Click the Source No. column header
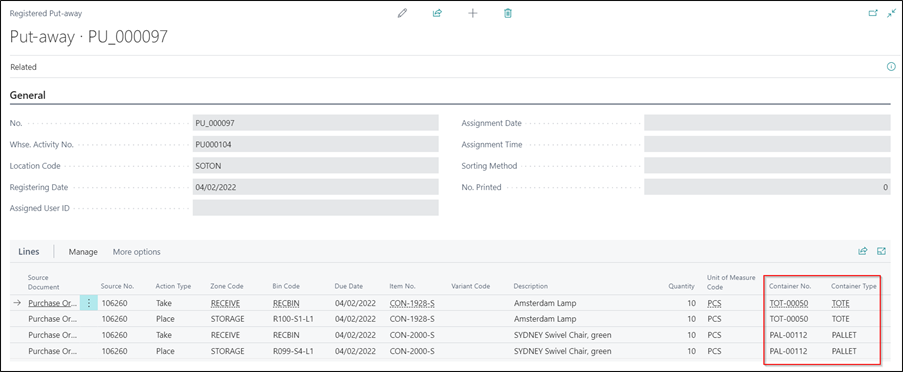Image resolution: width=903 pixels, height=372 pixels. pyautogui.click(x=117, y=286)
